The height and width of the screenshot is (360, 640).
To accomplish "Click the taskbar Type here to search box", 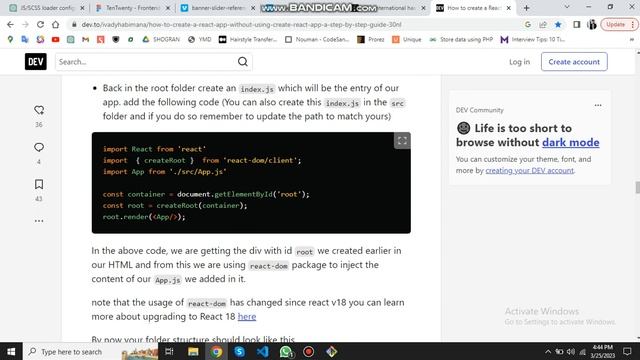I will click(x=90, y=351).
